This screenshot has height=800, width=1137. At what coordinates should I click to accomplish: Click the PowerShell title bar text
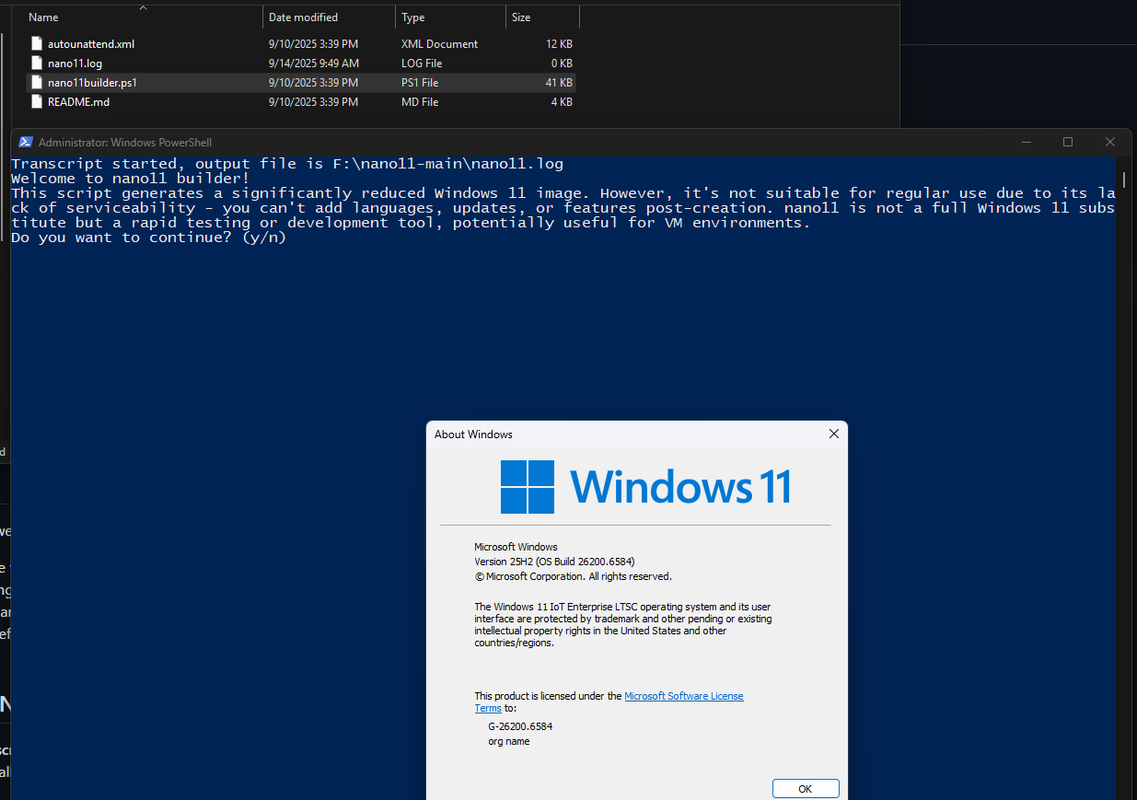coord(125,143)
